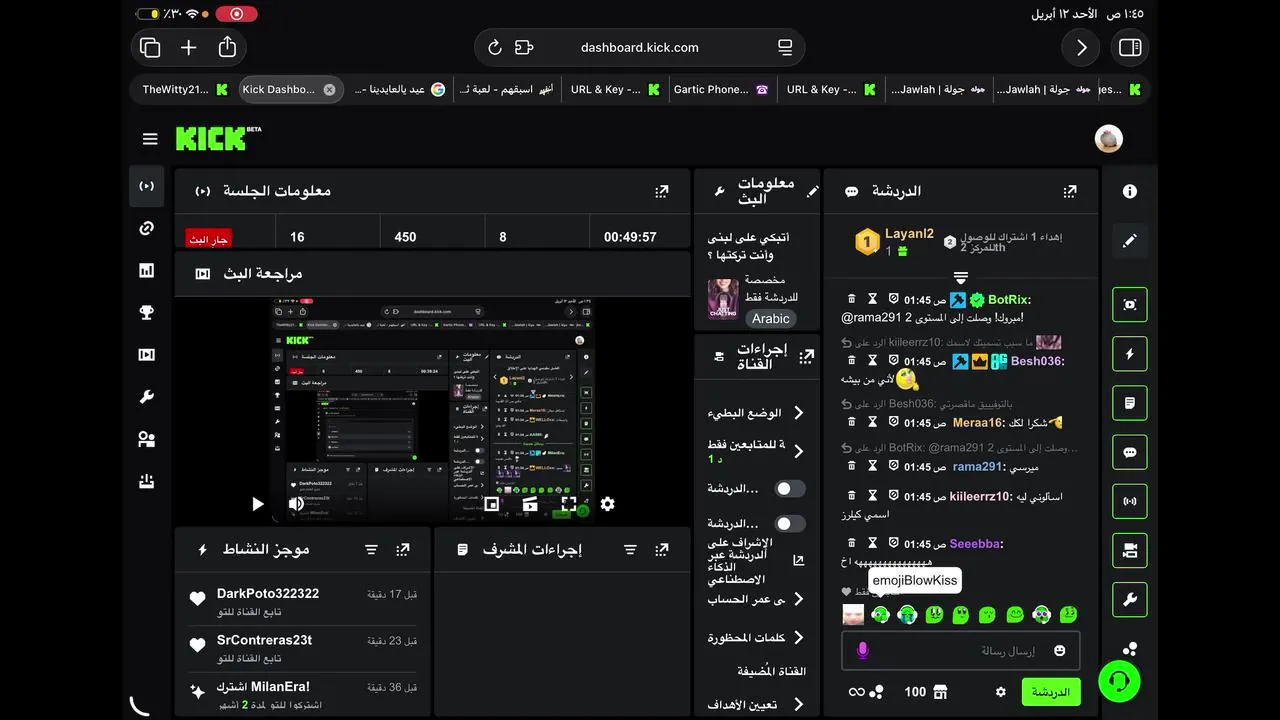Viewport: 1280px width, 720px height.
Task: Toggle the wrench widget in right sidebar
Action: [1130, 600]
